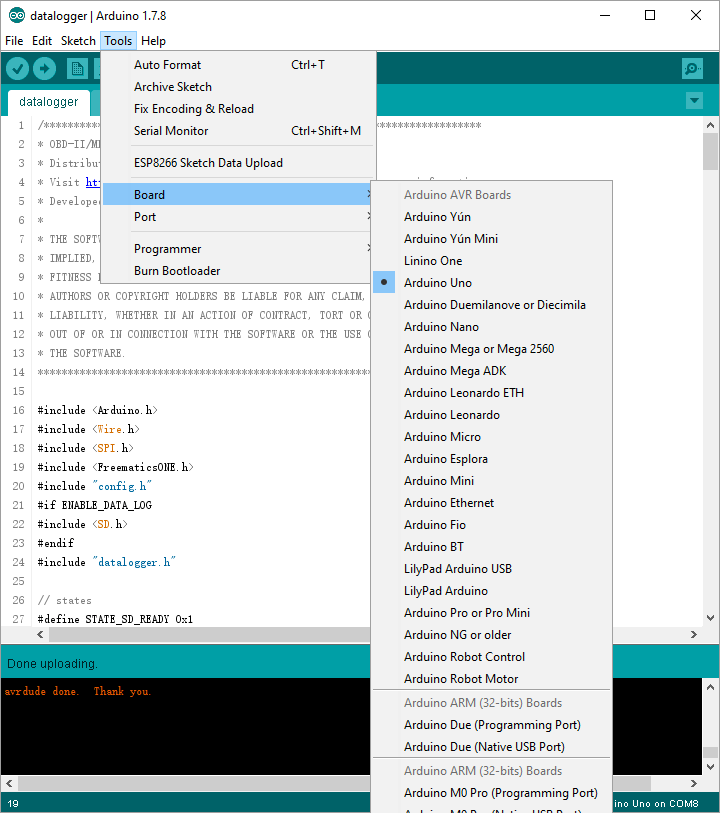Viewport: 720px width, 813px height.
Task: Select Arduino NG or older
Action: [492, 635]
